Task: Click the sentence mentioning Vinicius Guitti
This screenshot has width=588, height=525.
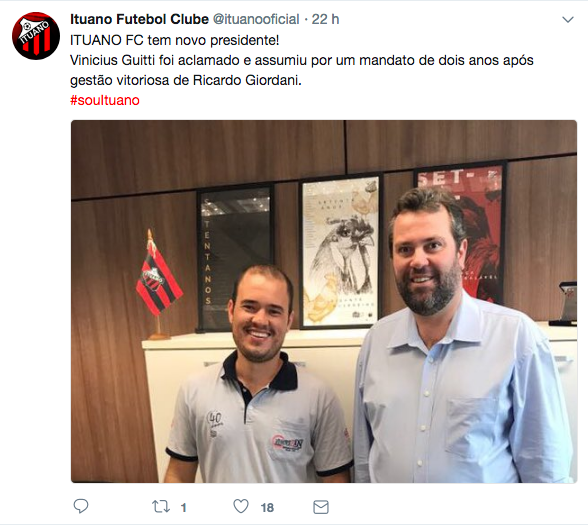Action: coord(302,70)
